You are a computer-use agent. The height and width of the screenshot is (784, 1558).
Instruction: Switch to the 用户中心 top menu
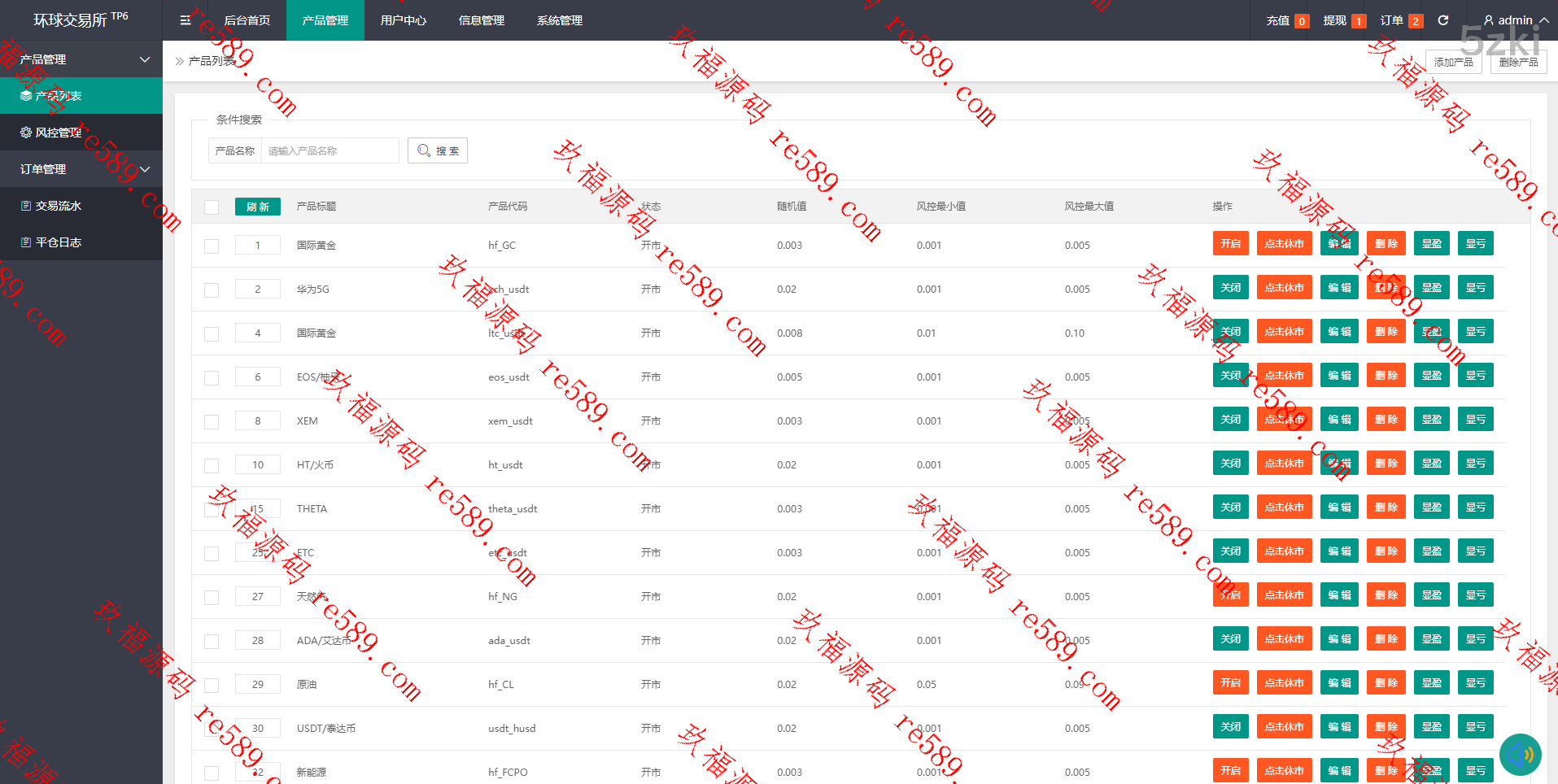click(x=403, y=20)
